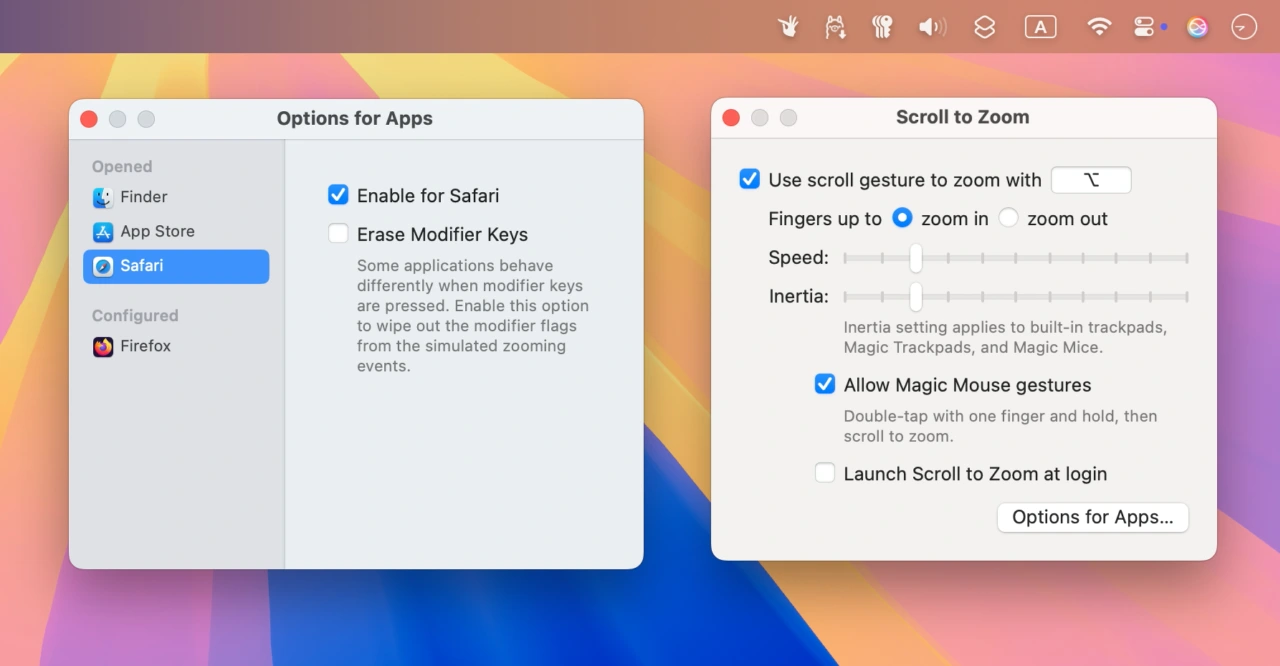Click the hand gesture menu bar icon
This screenshot has width=1280, height=666.
(789, 27)
